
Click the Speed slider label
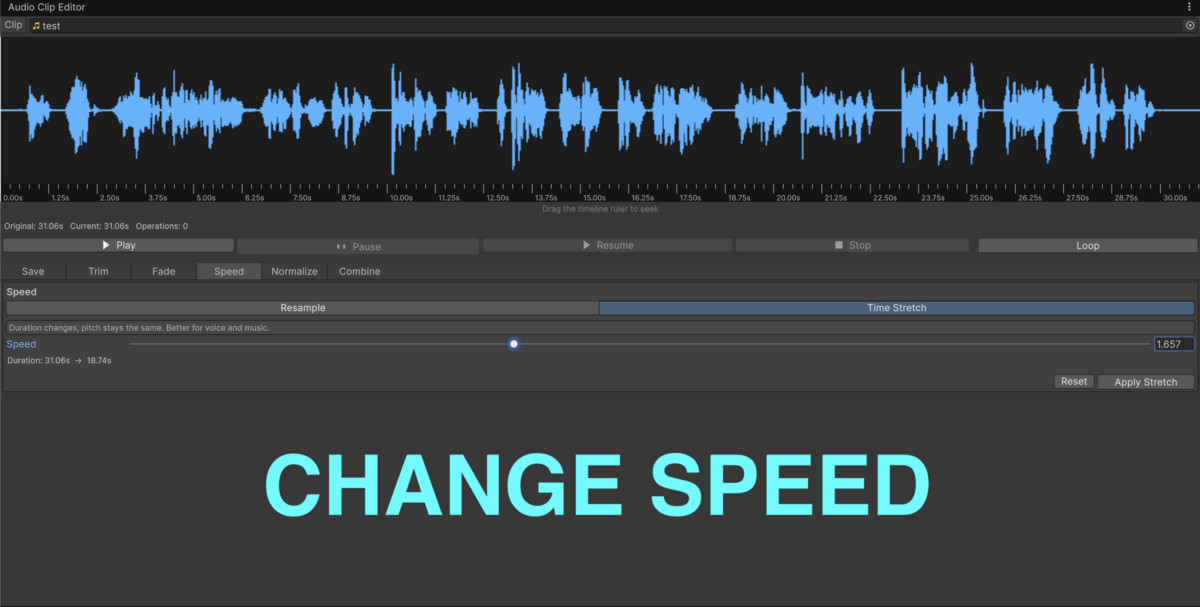[21, 344]
